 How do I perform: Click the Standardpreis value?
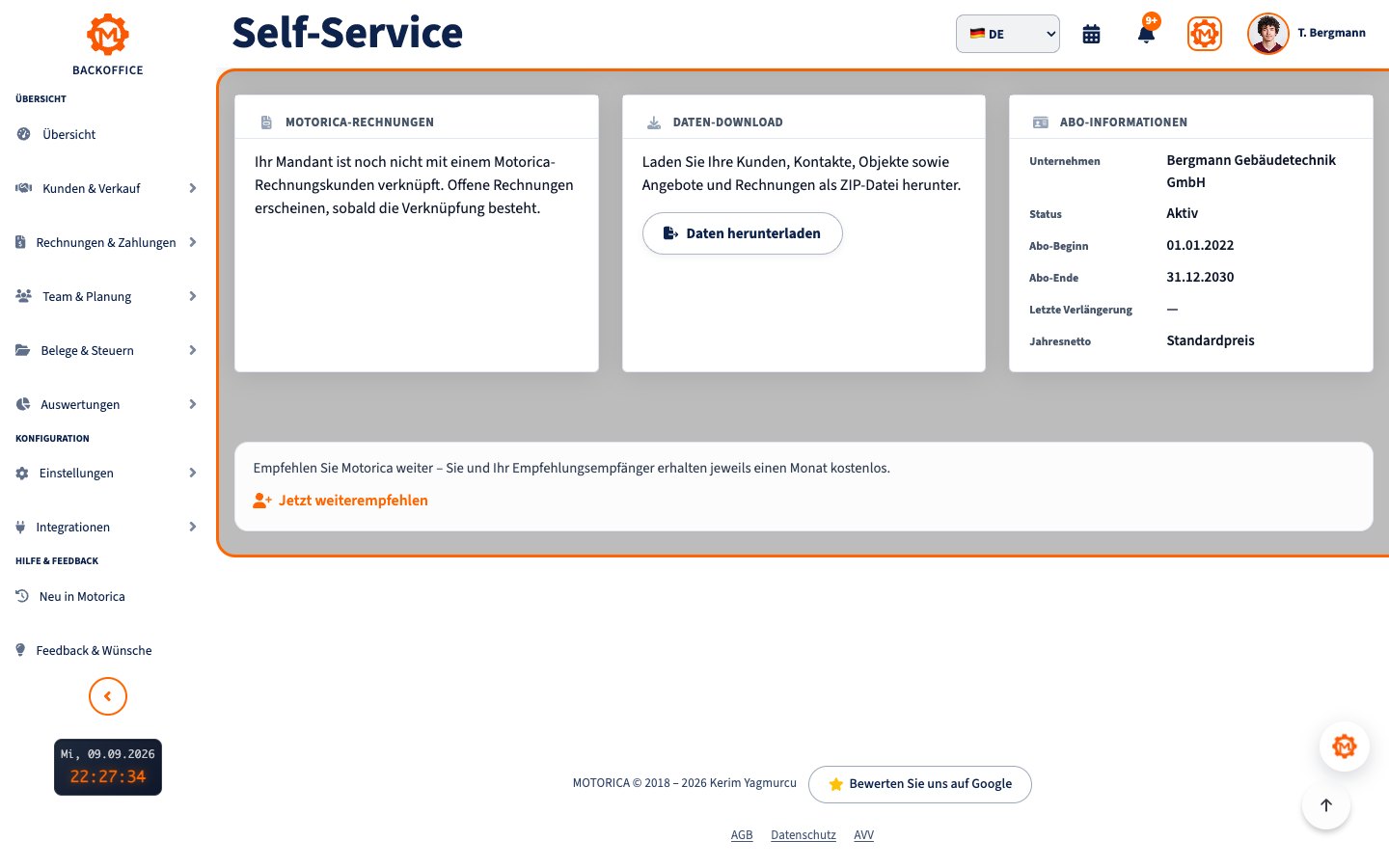[x=1211, y=340]
